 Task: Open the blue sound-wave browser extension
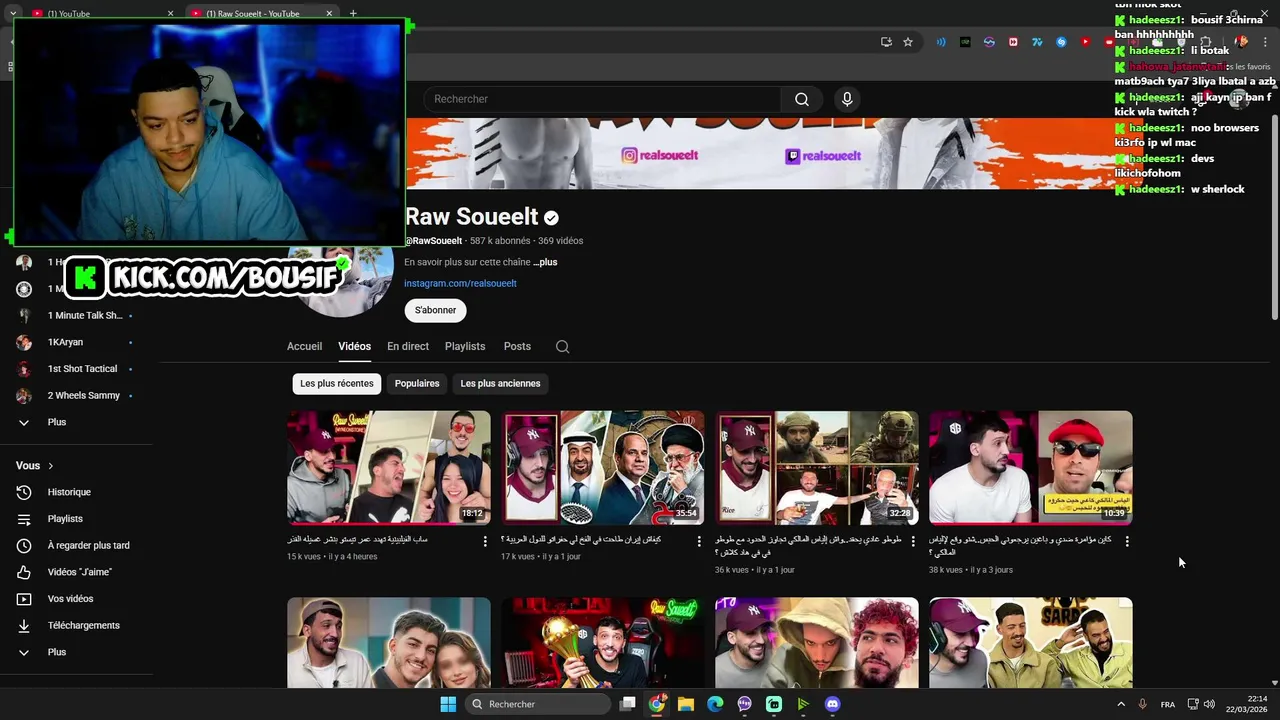coord(941,42)
